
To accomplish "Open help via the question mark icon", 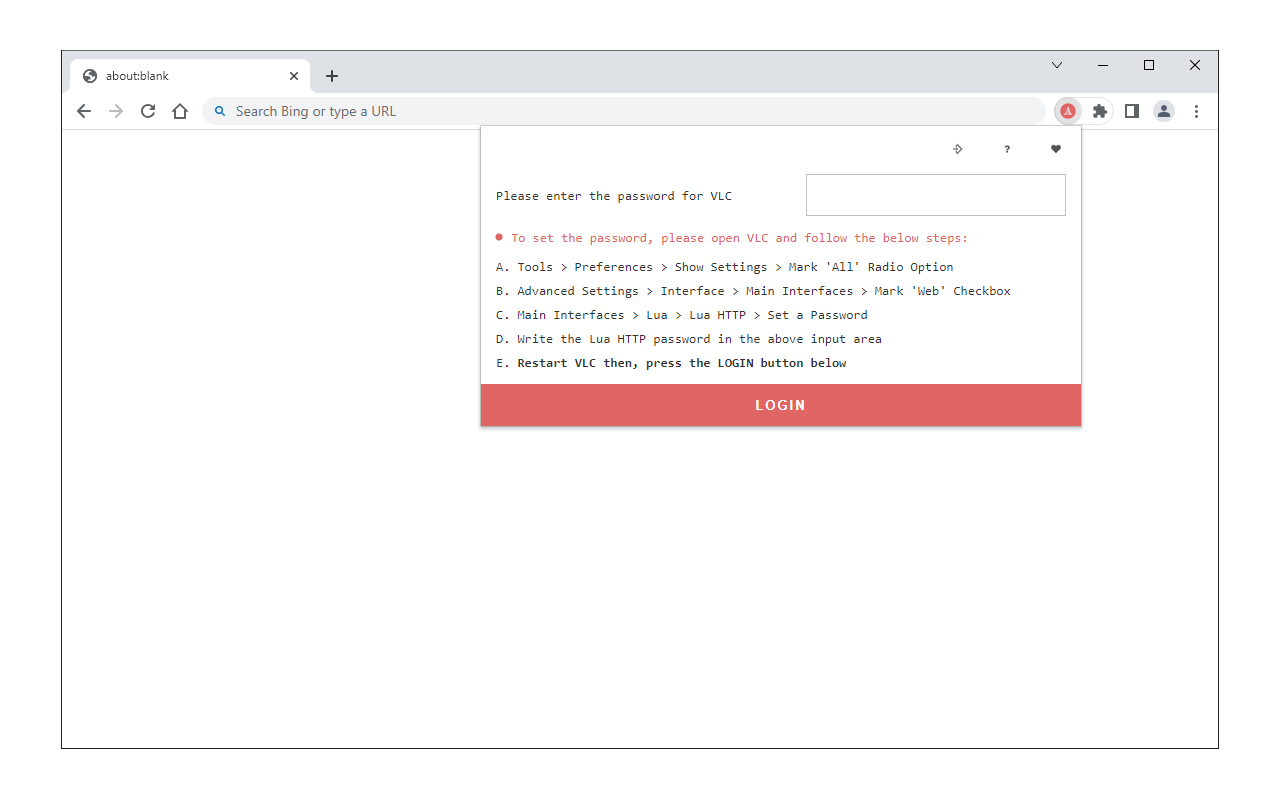I will (1007, 149).
